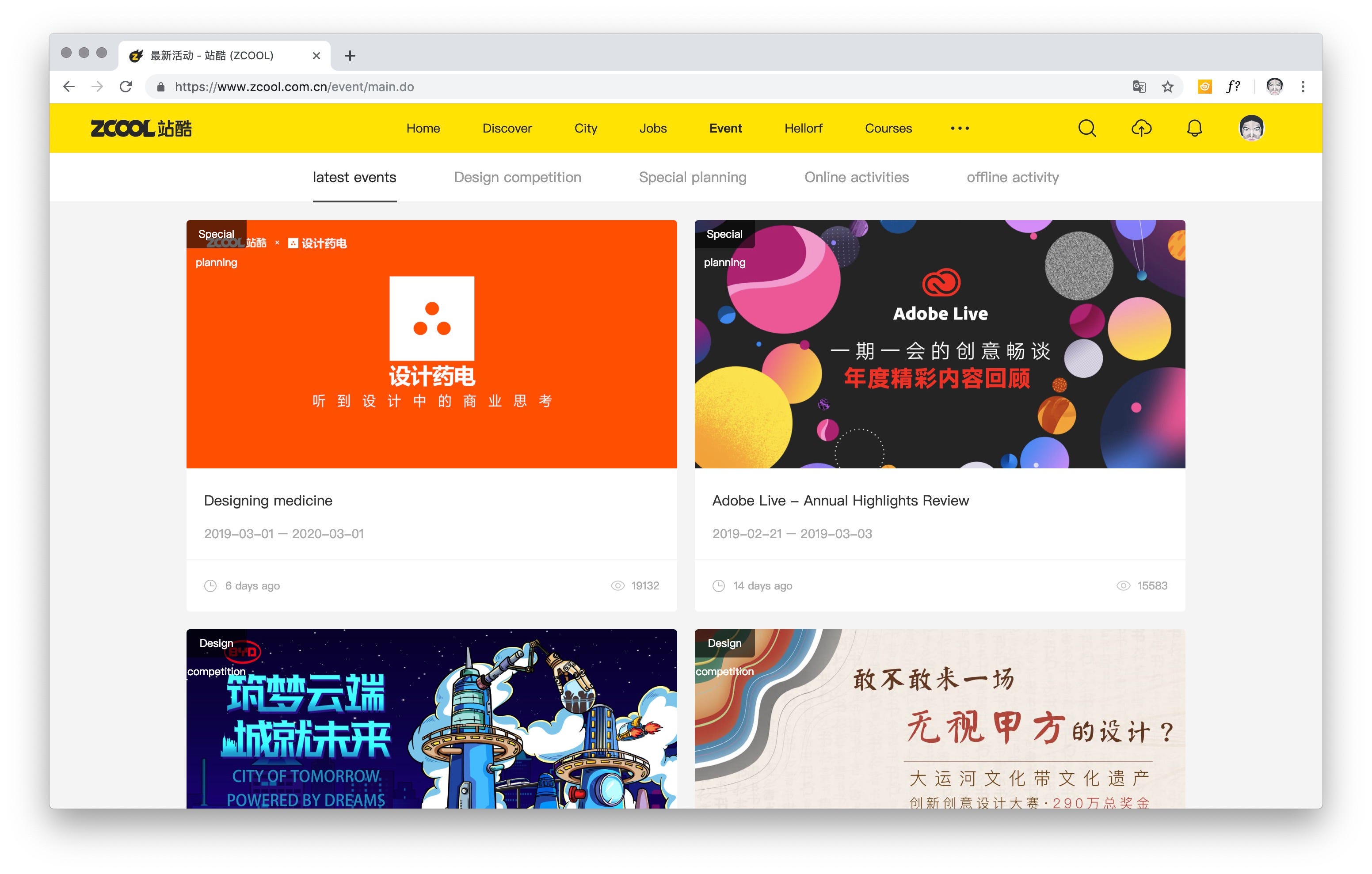Image resolution: width=1372 pixels, height=874 pixels.
Task: Select the 最新活动 - 站酷 (ZCOOL) tab
Action: pyautogui.click(x=224, y=55)
